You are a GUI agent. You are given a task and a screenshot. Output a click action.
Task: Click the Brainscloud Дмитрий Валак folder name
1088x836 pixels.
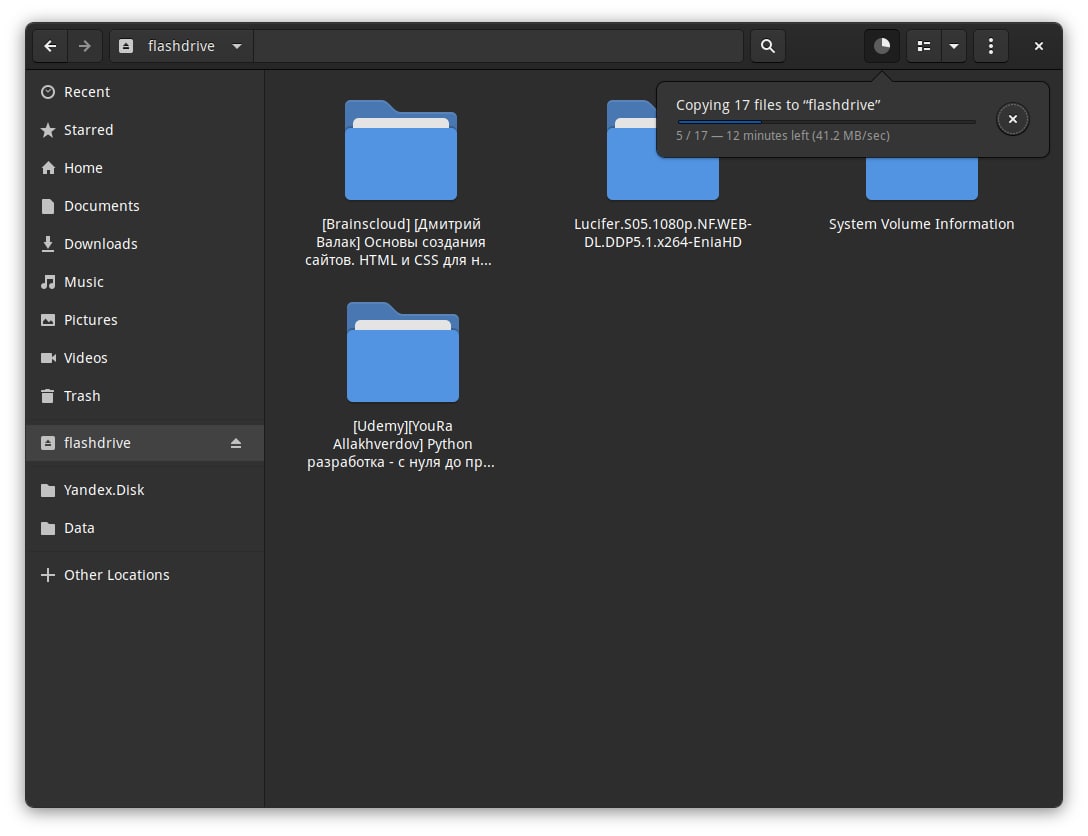399,242
